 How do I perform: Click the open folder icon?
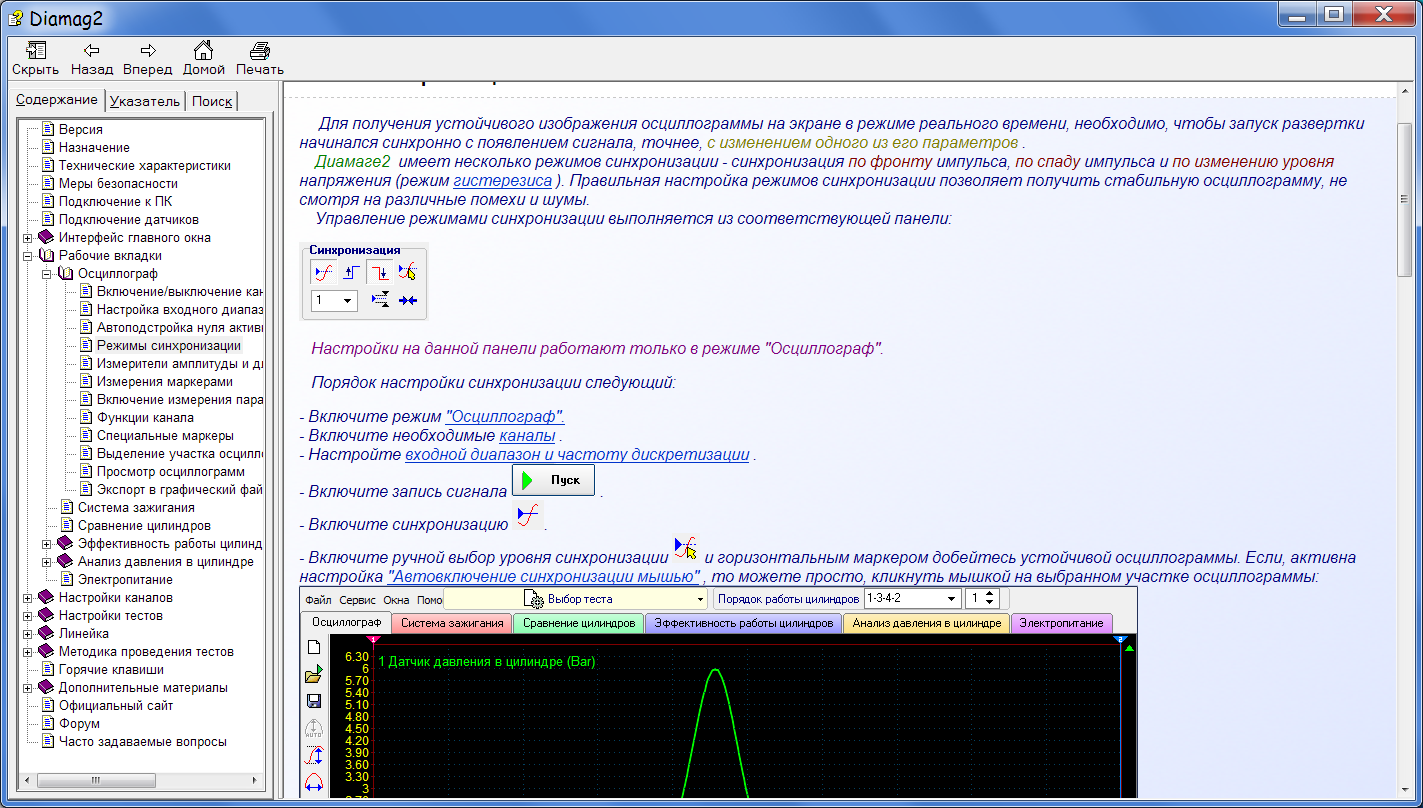313,675
